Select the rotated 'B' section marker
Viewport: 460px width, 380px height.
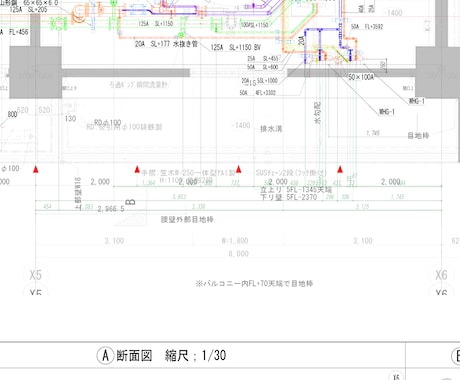pyautogui.click(x=131, y=202)
